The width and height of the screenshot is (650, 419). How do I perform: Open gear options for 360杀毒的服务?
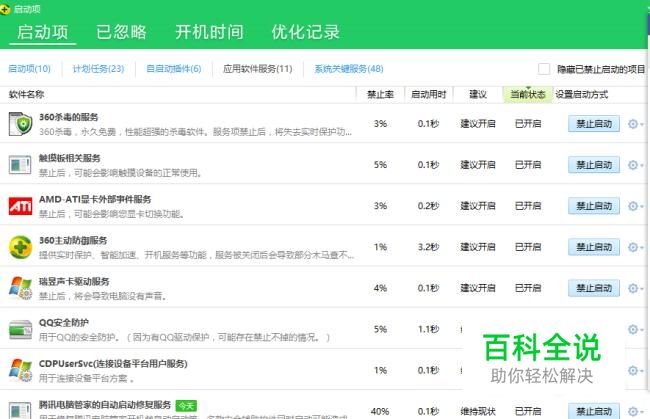[635, 124]
